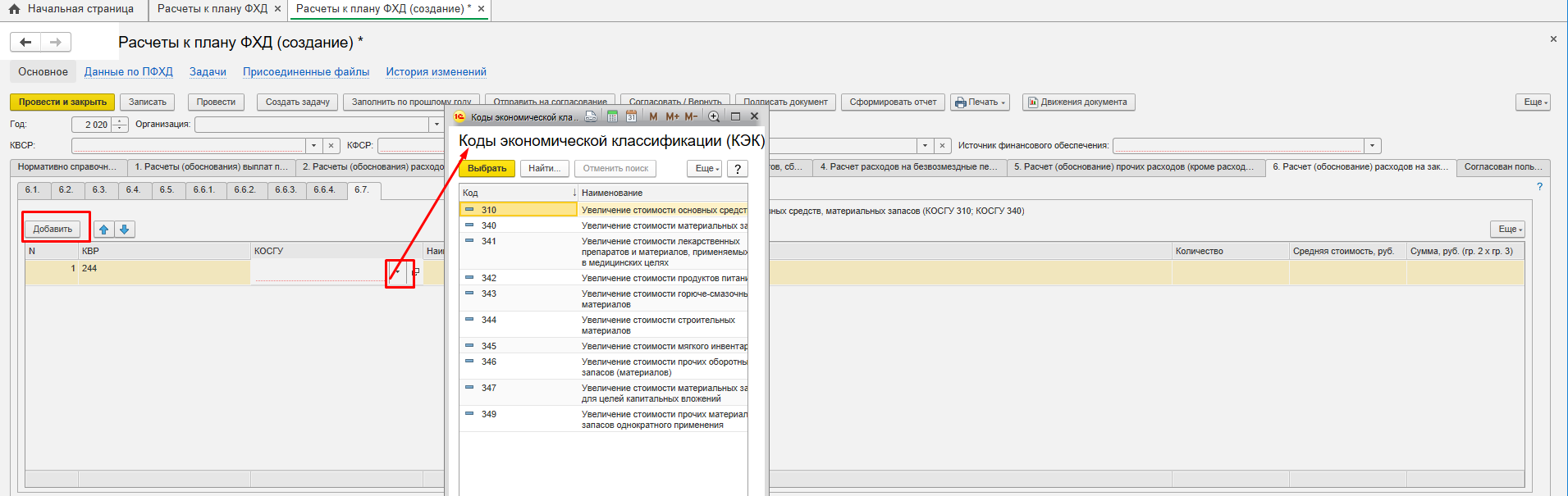Image resolution: width=1568 pixels, height=496 pixels.
Task: Close the document form with the top-right x
Action: pos(1553,39)
